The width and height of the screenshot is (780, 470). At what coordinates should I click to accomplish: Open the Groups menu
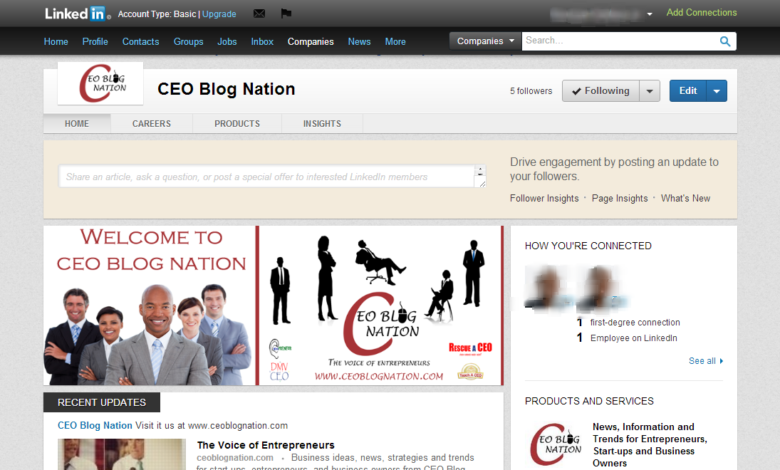pyautogui.click(x=188, y=42)
